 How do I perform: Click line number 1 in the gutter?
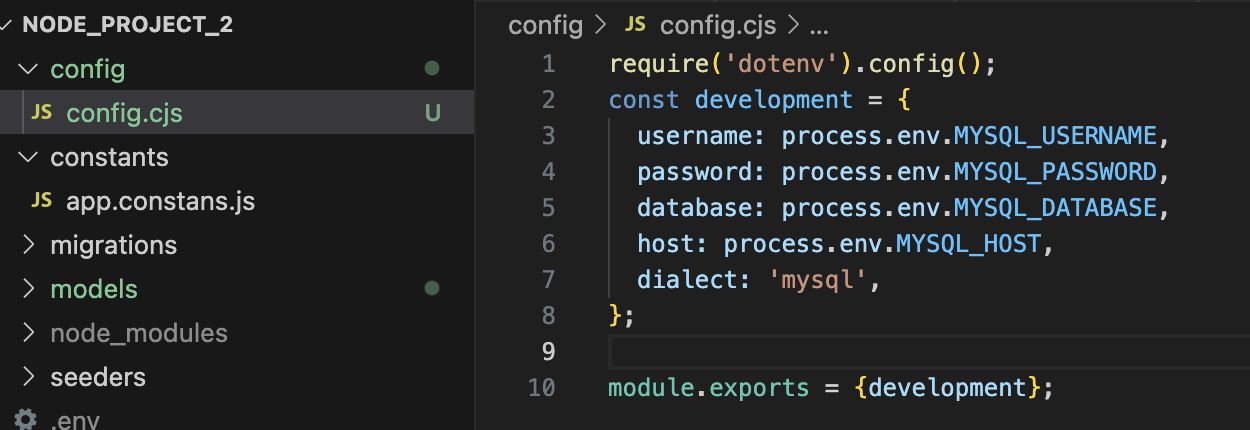pos(547,64)
